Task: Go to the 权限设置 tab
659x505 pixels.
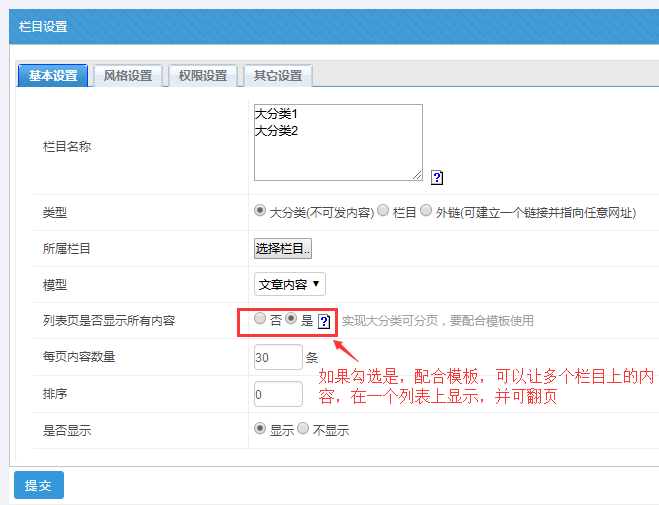Action: coord(203,76)
